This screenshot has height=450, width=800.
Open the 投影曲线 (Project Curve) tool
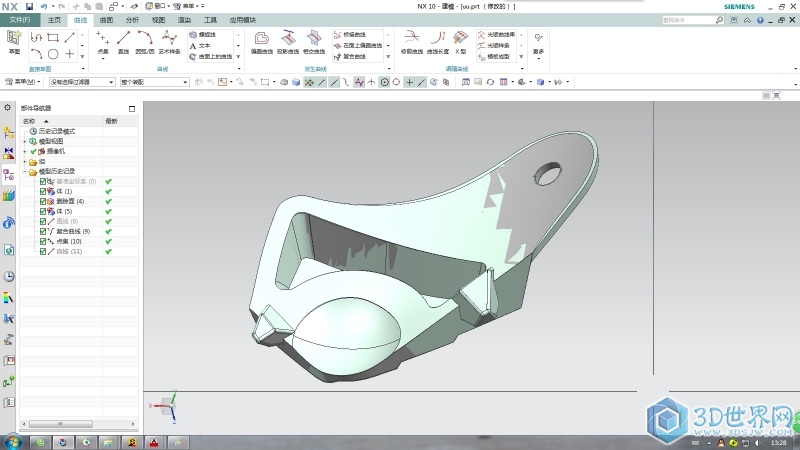pyautogui.click(x=288, y=42)
